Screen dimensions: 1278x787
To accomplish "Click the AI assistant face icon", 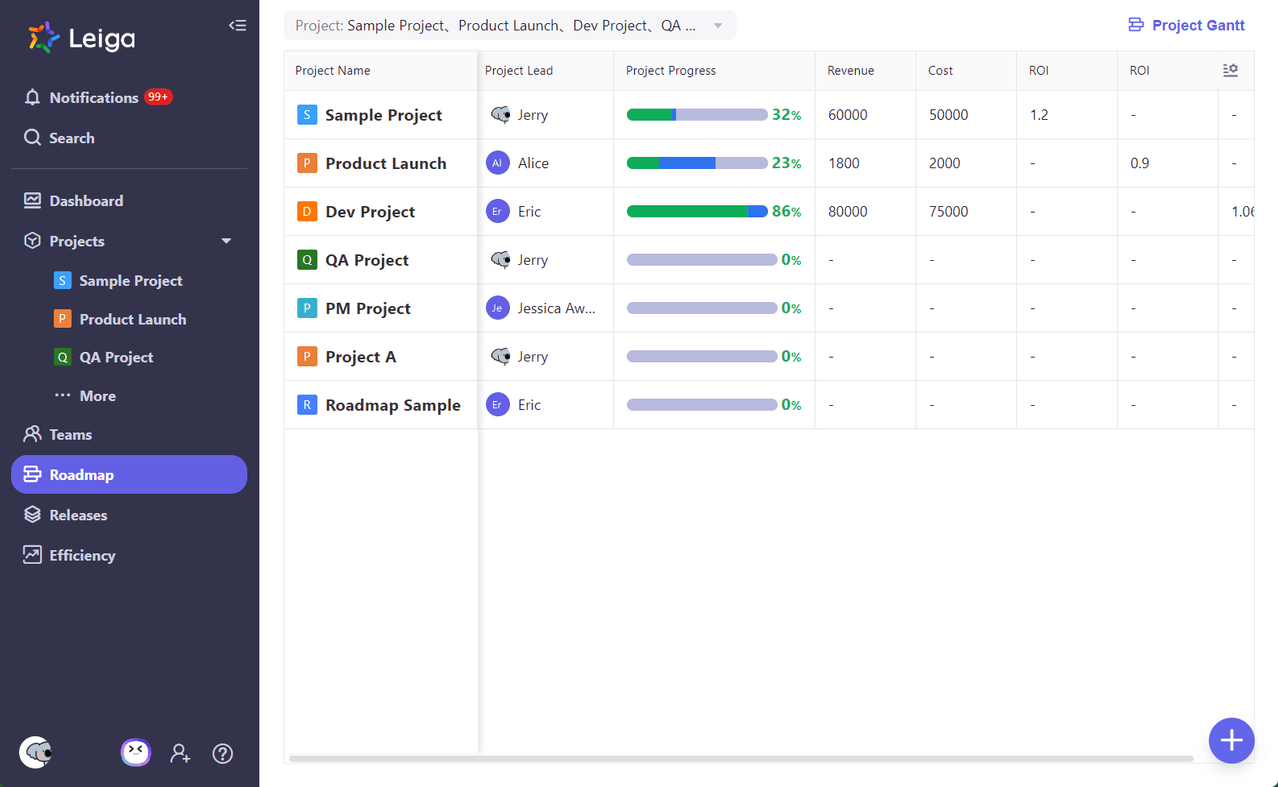I will (135, 752).
